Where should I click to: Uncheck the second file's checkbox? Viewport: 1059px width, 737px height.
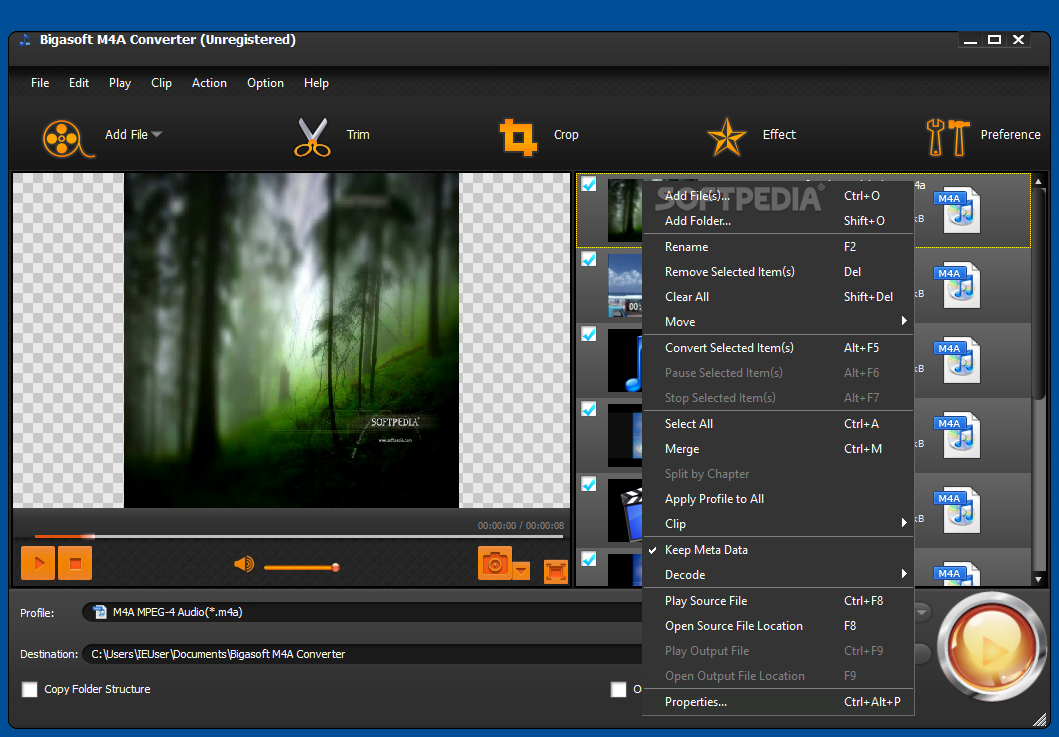click(589, 259)
